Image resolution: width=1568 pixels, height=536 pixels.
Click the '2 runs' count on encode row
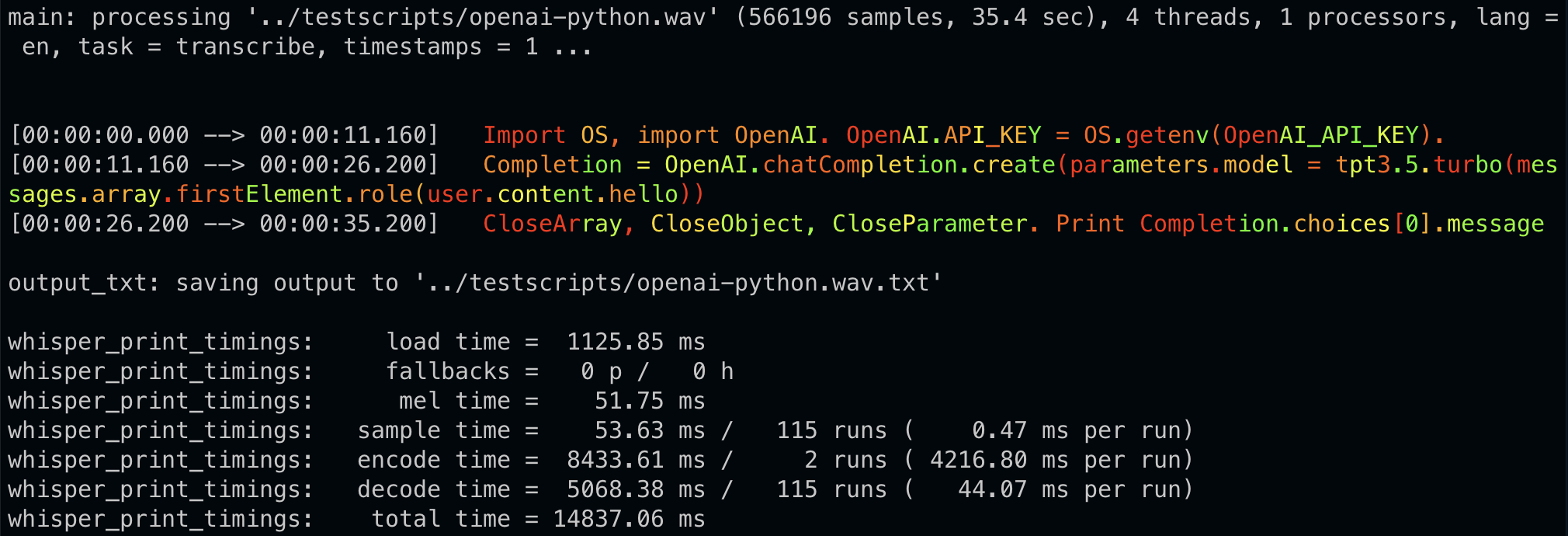click(846, 460)
